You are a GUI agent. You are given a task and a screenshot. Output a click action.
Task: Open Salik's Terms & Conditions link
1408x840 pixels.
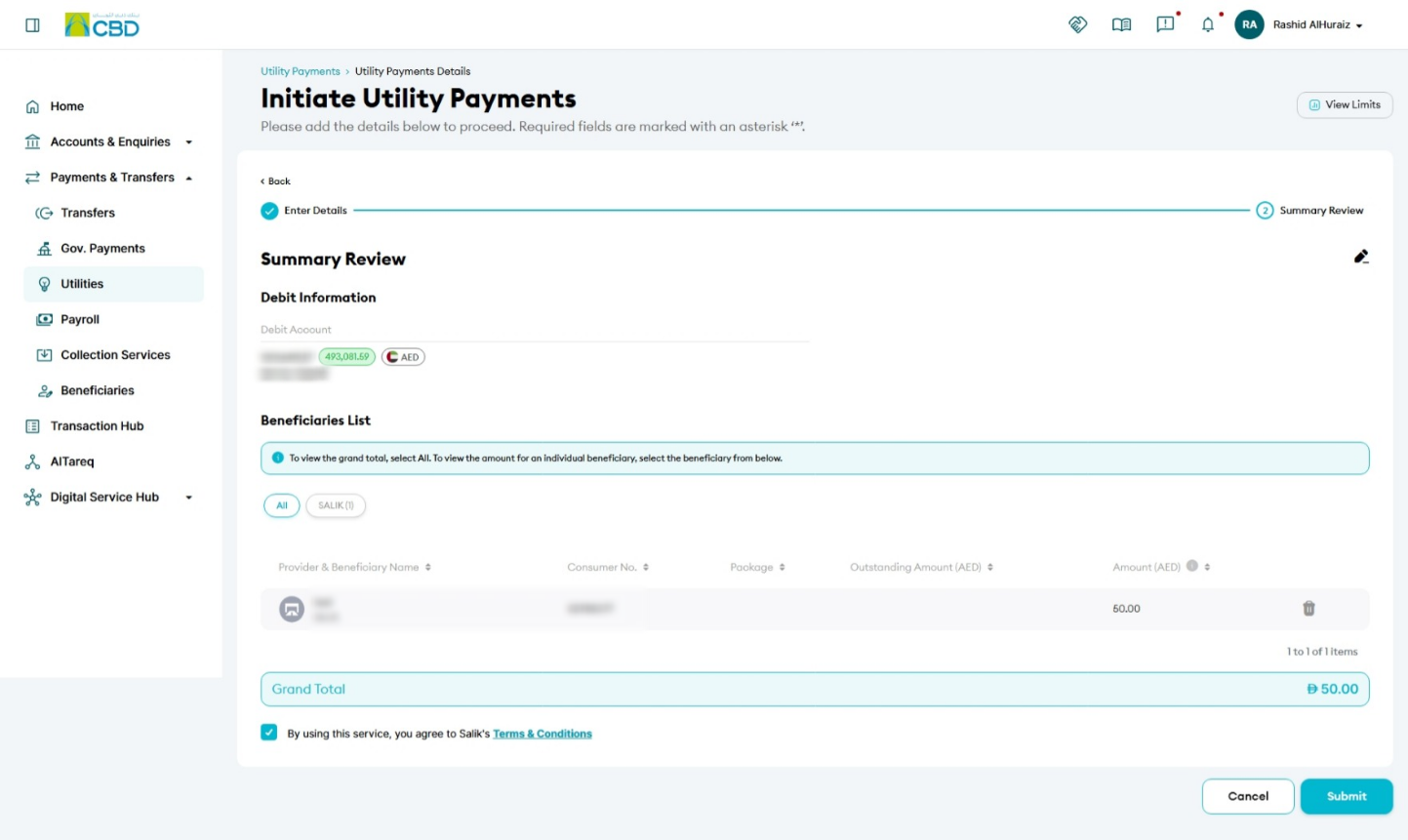(543, 734)
